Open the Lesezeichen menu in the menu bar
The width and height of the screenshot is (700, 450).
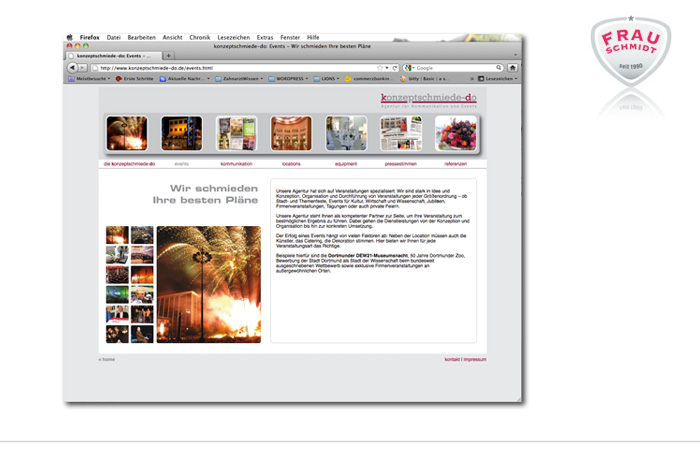coord(233,38)
